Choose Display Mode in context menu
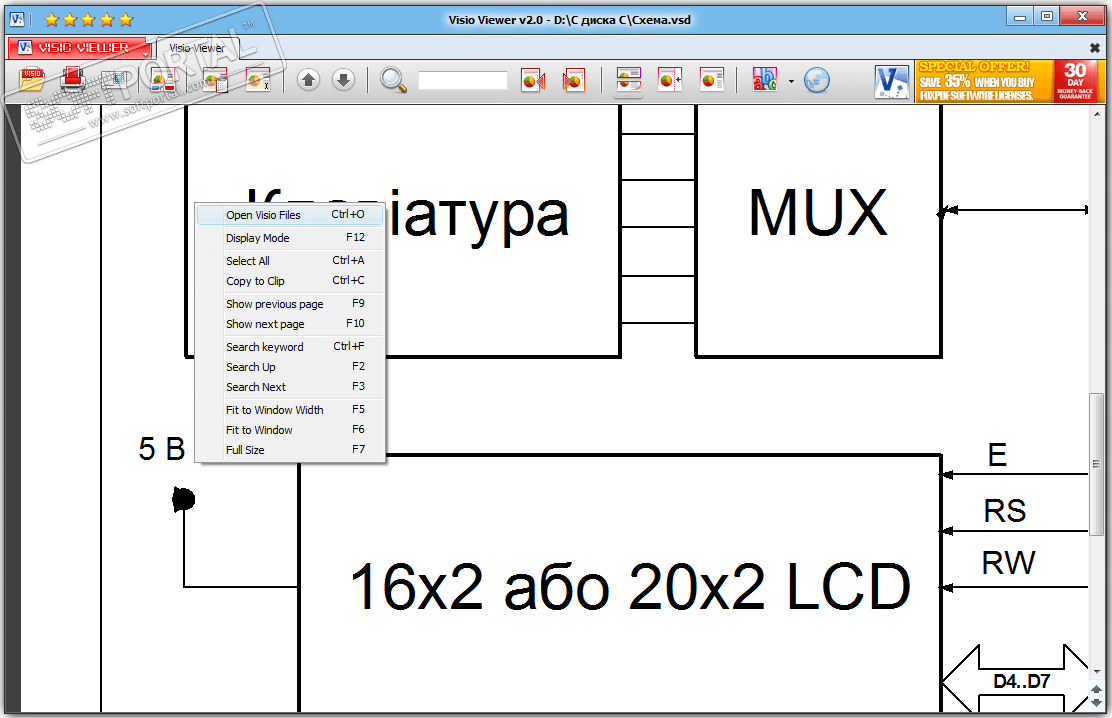This screenshot has width=1112, height=718. pyautogui.click(x=290, y=238)
